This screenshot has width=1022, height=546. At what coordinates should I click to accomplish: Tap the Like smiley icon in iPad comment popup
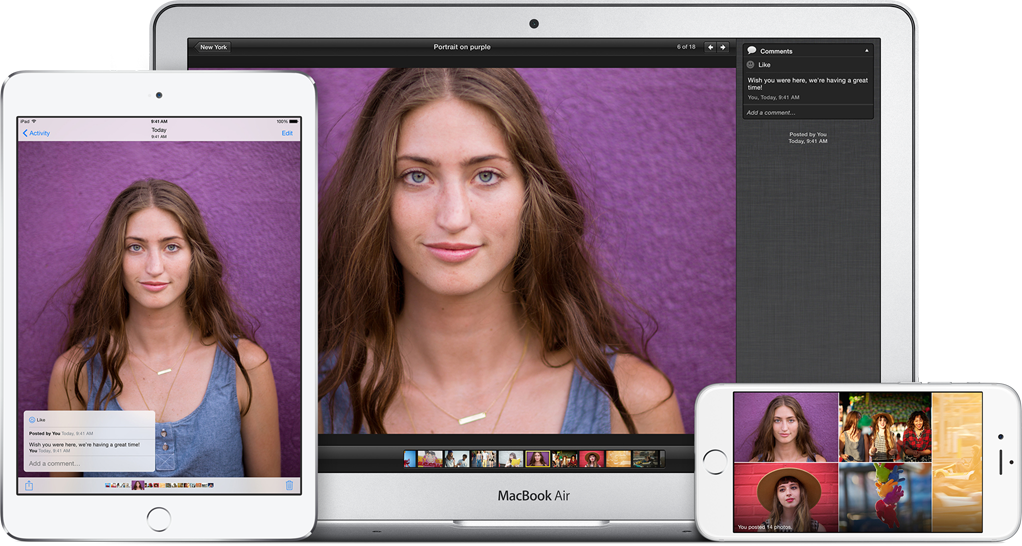32,420
